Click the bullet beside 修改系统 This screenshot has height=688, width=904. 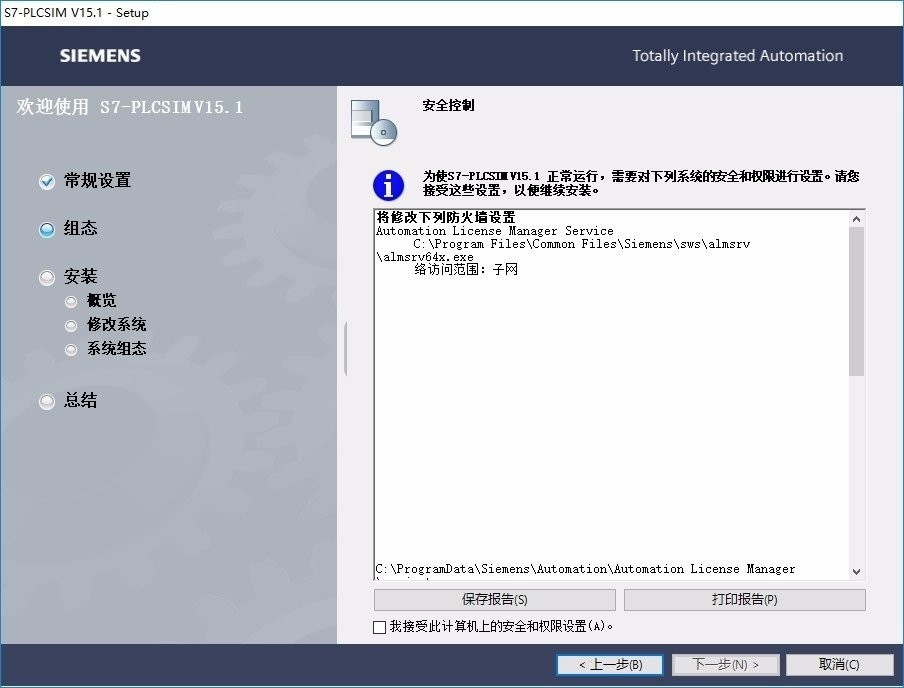coord(71,326)
